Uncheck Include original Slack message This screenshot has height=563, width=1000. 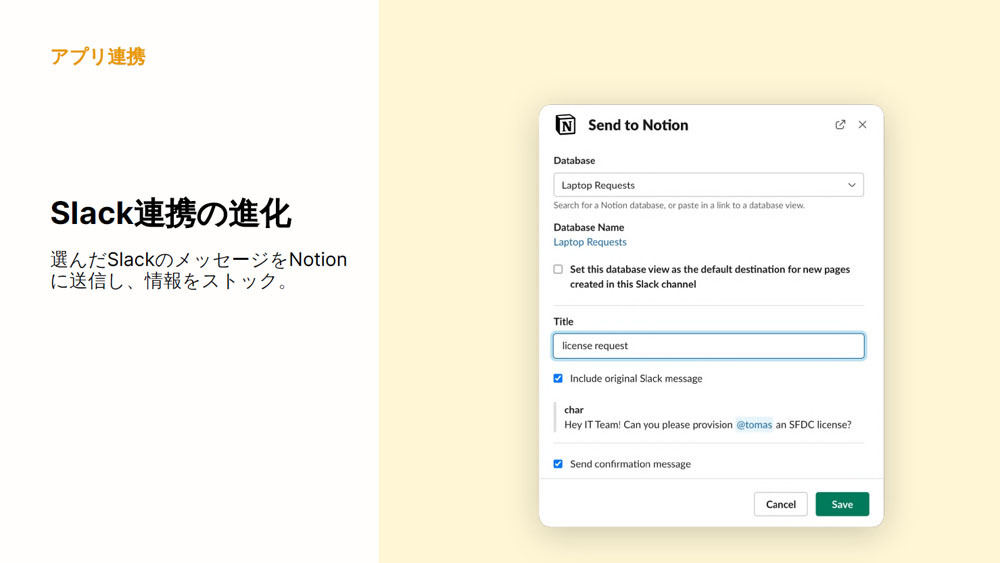(558, 378)
